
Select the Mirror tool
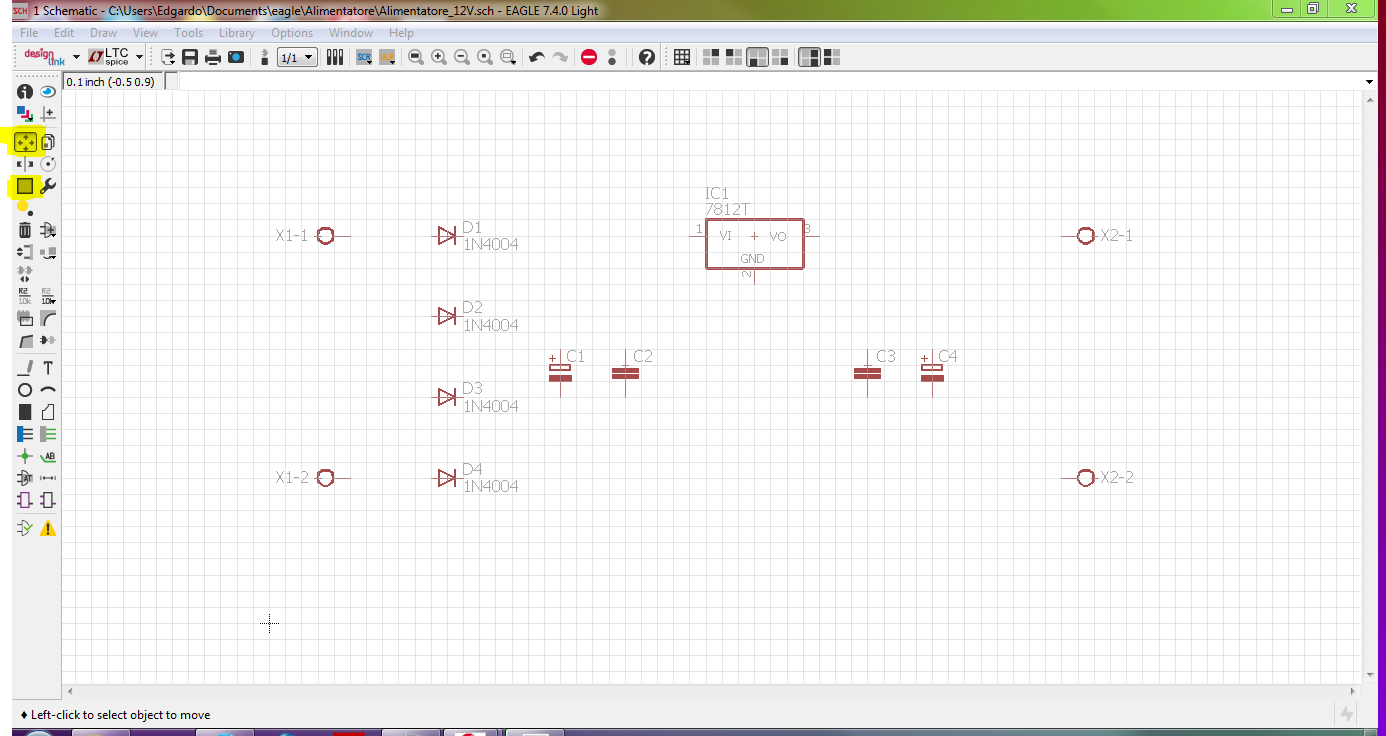click(25, 164)
